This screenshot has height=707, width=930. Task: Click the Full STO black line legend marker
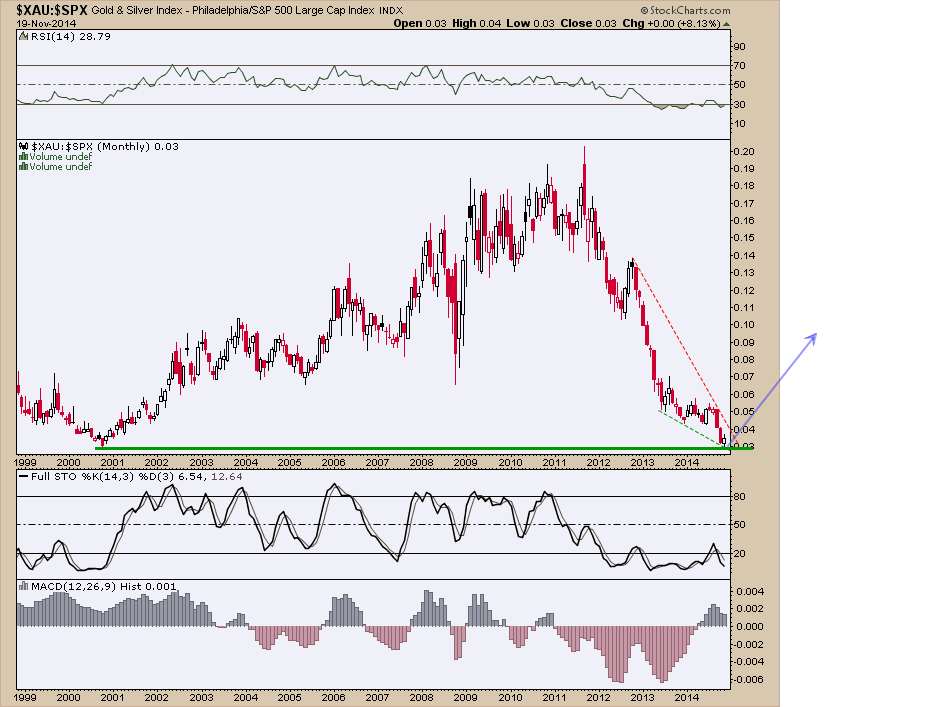23,477
